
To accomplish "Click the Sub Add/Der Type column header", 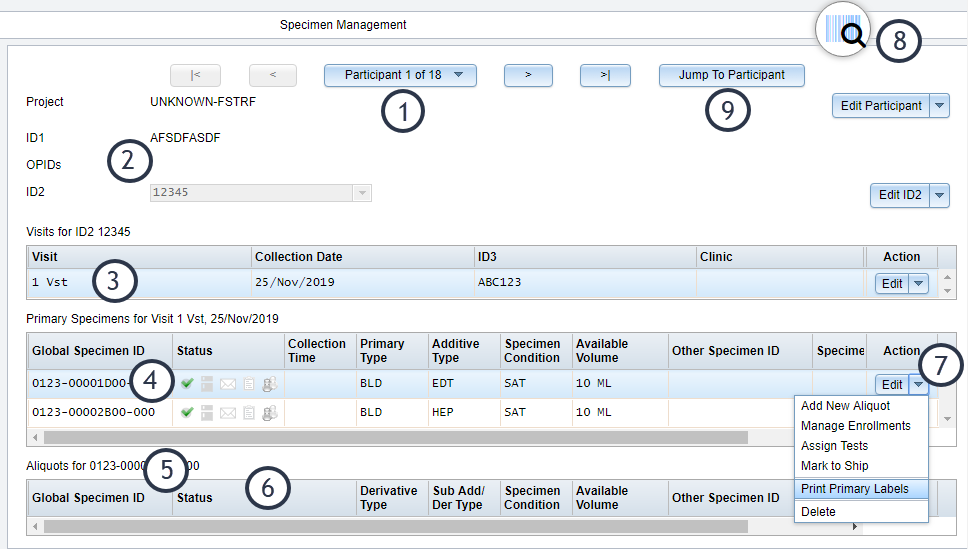I will pos(464,498).
